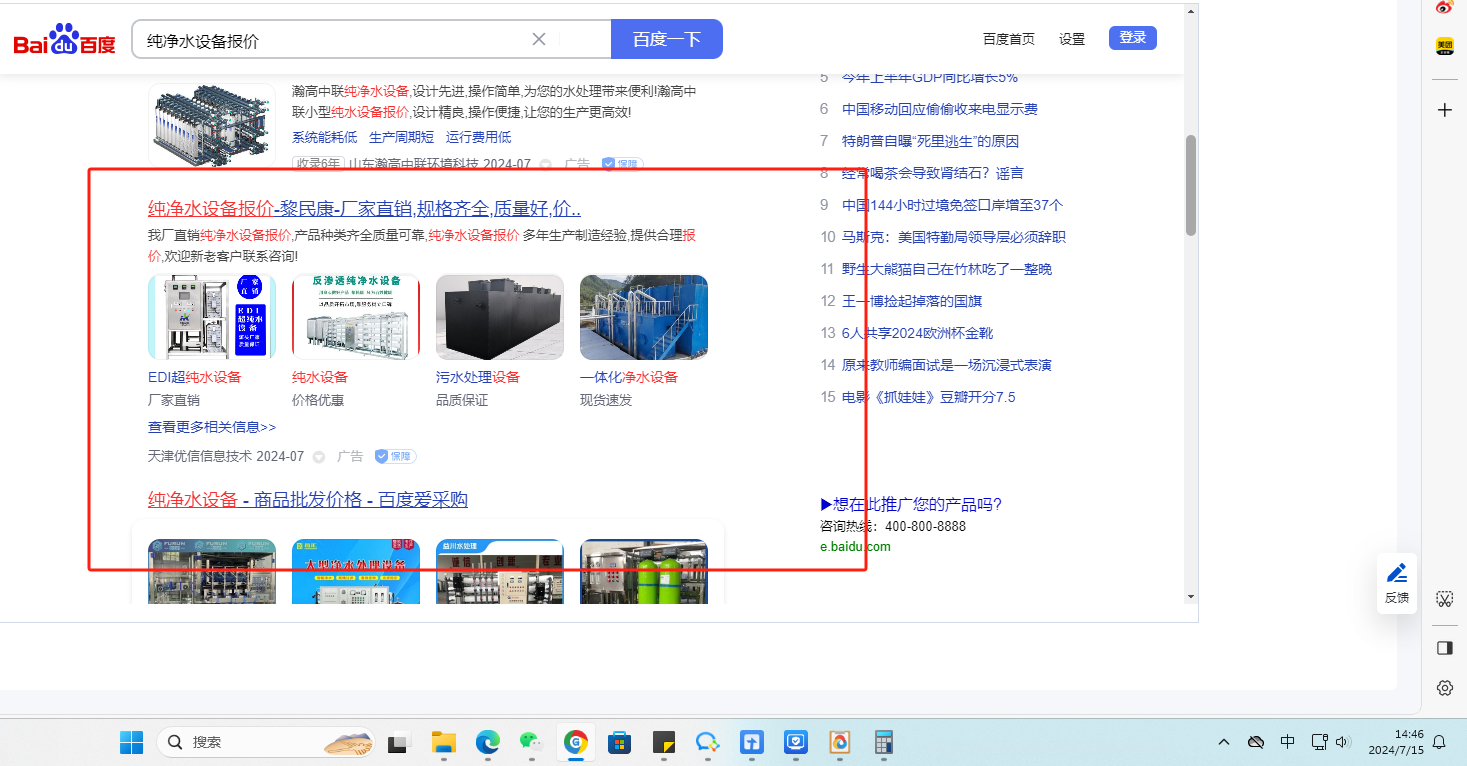This screenshot has width=1467, height=766.
Task: Open Meituan from the browser sidebar
Action: coord(1444,46)
